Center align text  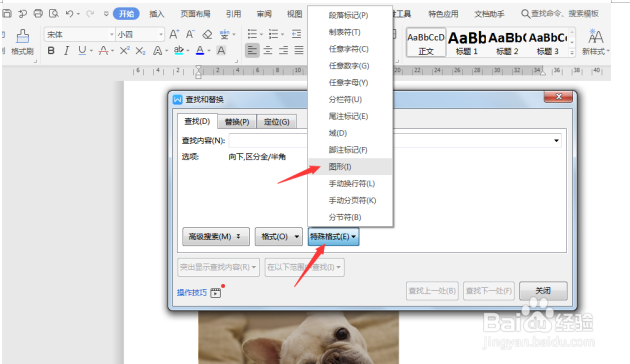pos(268,51)
